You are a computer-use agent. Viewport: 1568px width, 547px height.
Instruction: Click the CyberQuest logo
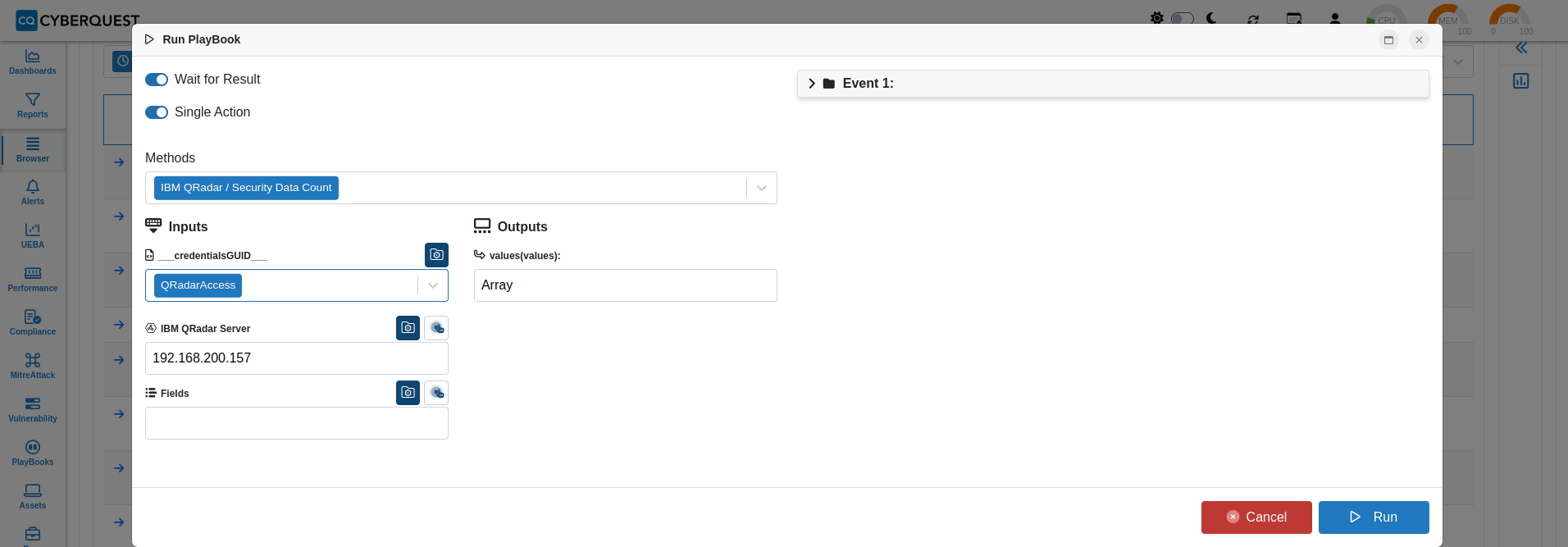(x=78, y=20)
